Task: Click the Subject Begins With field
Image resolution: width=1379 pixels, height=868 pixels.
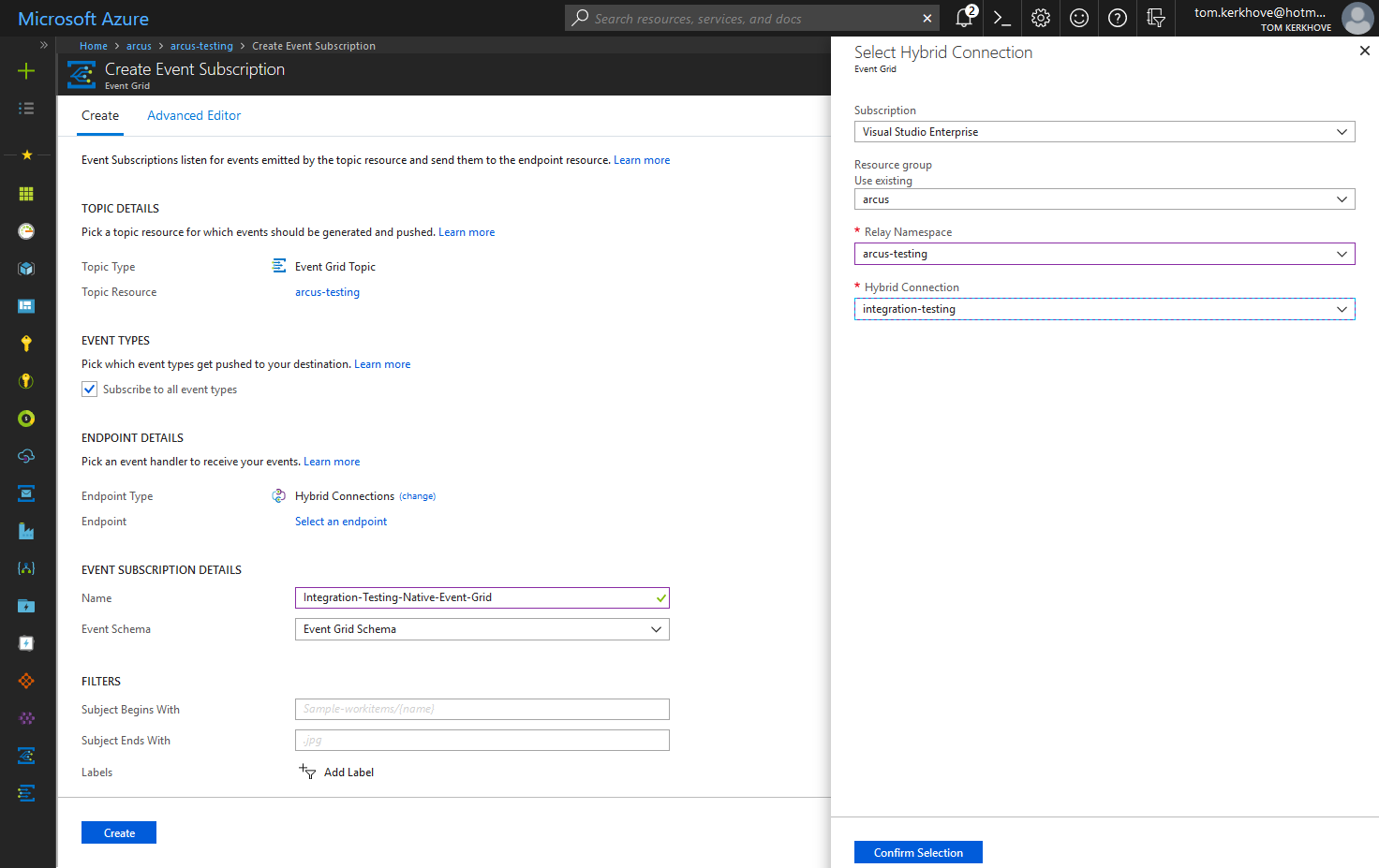Action: 482,709
